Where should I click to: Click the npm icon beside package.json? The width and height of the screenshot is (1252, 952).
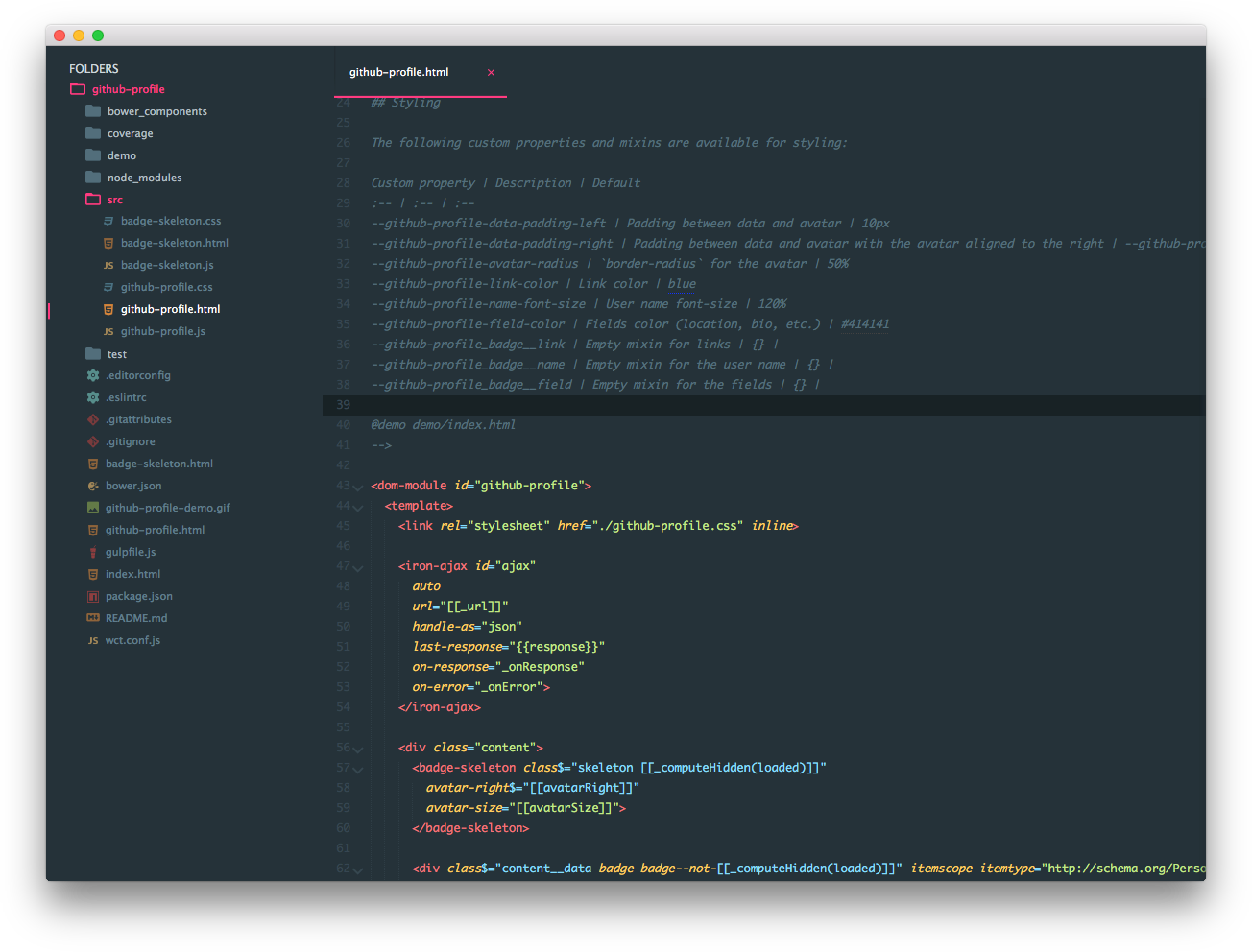click(93, 596)
